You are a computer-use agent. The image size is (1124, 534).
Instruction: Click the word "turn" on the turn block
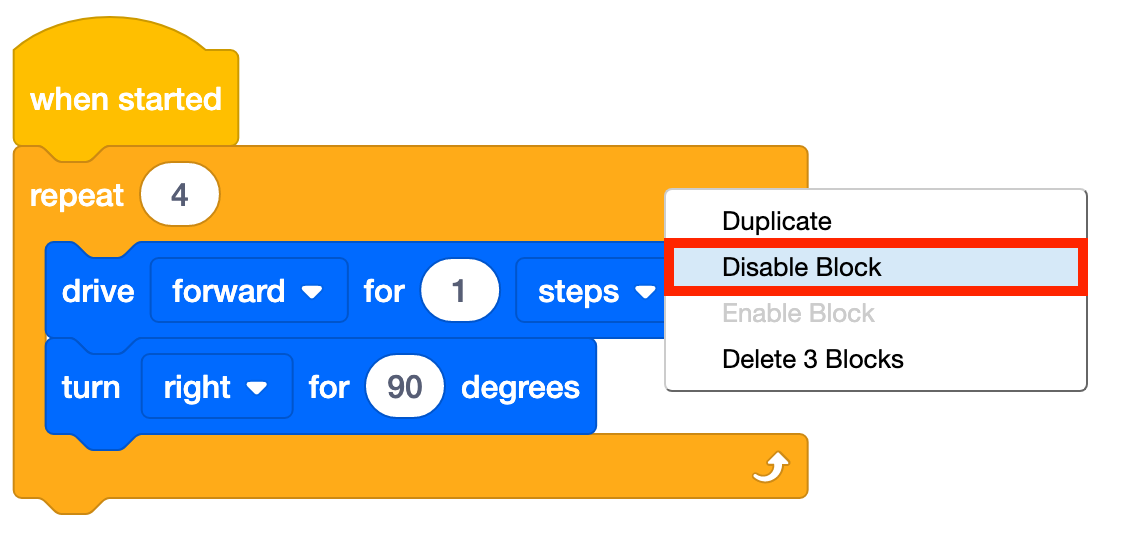pos(90,388)
